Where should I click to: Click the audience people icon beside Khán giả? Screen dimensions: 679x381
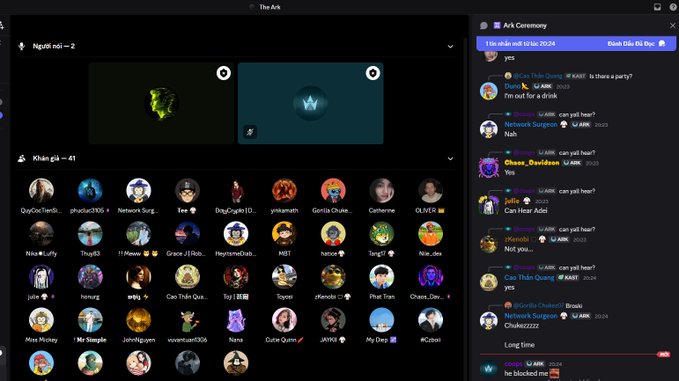22,158
